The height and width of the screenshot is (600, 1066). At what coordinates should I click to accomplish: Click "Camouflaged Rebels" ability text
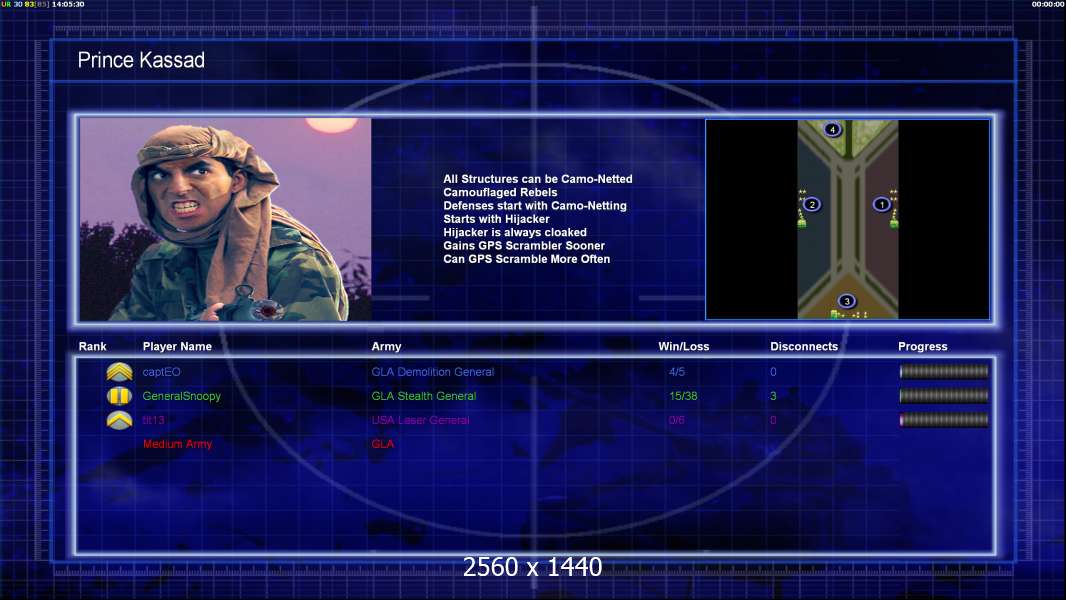click(x=500, y=192)
